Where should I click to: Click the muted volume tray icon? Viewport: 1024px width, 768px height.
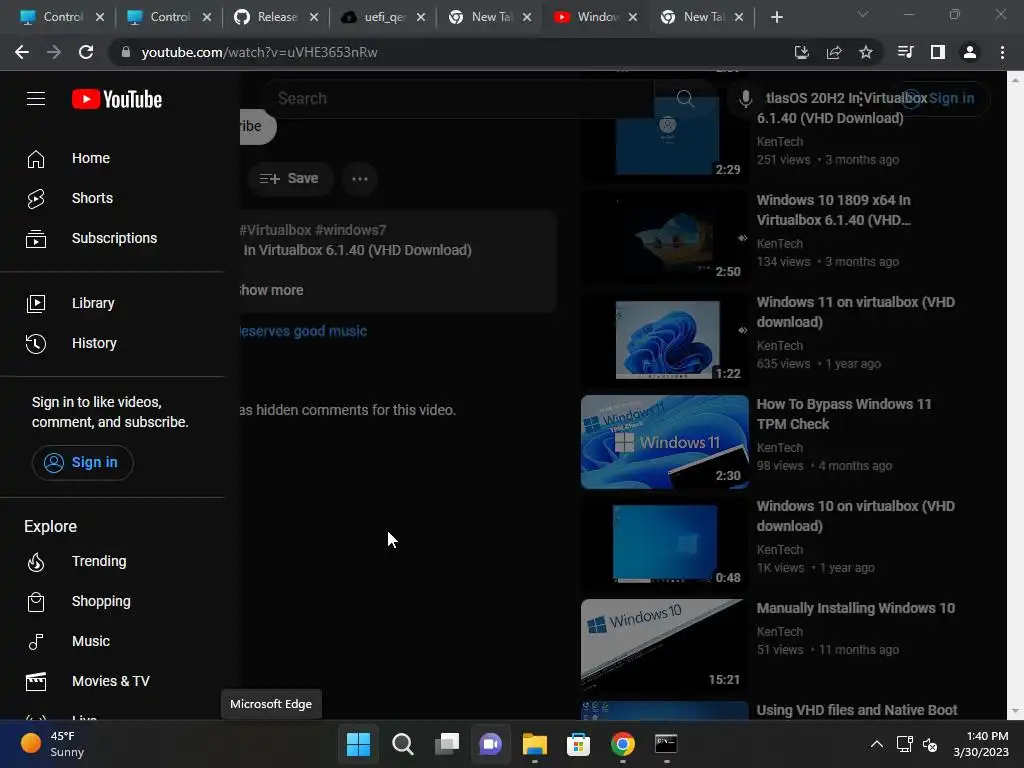930,744
